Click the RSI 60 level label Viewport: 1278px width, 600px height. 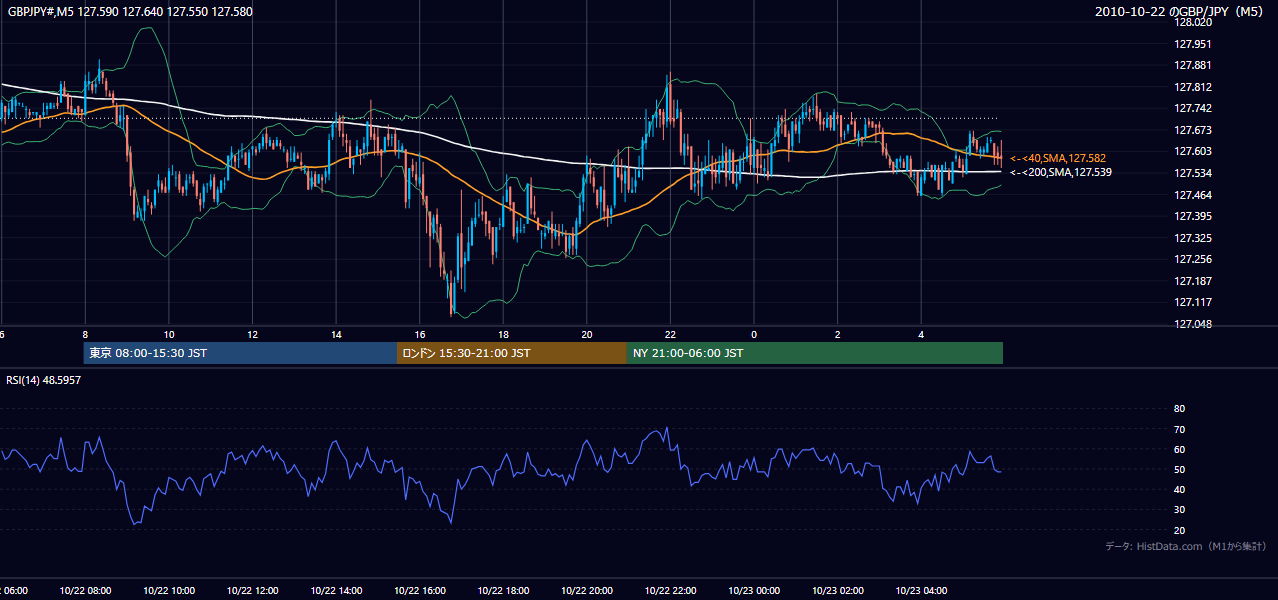[x=1179, y=449]
